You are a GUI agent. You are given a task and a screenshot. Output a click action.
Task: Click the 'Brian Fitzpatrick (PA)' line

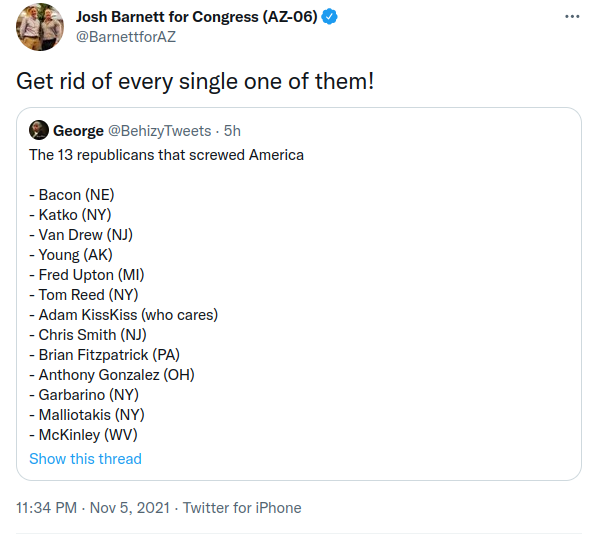(x=104, y=355)
